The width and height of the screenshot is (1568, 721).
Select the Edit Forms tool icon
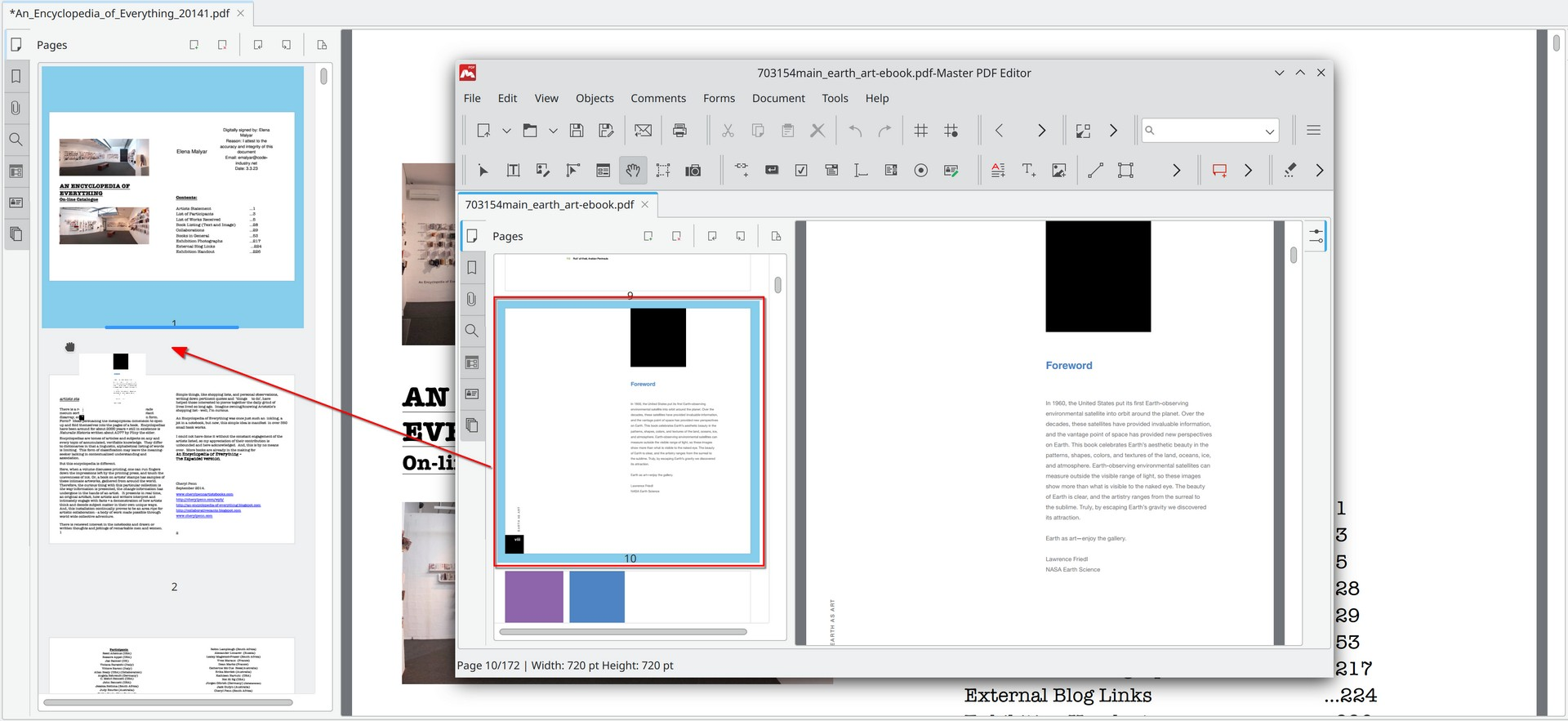pyautogui.click(x=604, y=170)
